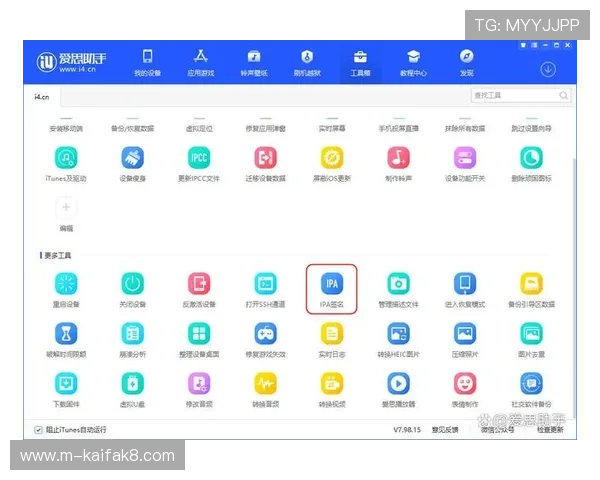The image size is (600, 480).
Task: Click the 制作铃声 ringtone maker icon
Action: click(398, 159)
